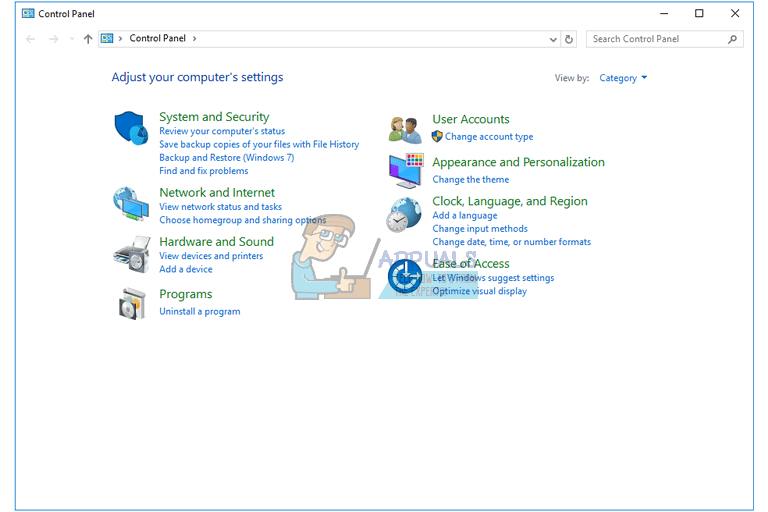Open Change date, time, or number formats
Image resolution: width=768 pixels, height=512 pixels.
click(511, 242)
